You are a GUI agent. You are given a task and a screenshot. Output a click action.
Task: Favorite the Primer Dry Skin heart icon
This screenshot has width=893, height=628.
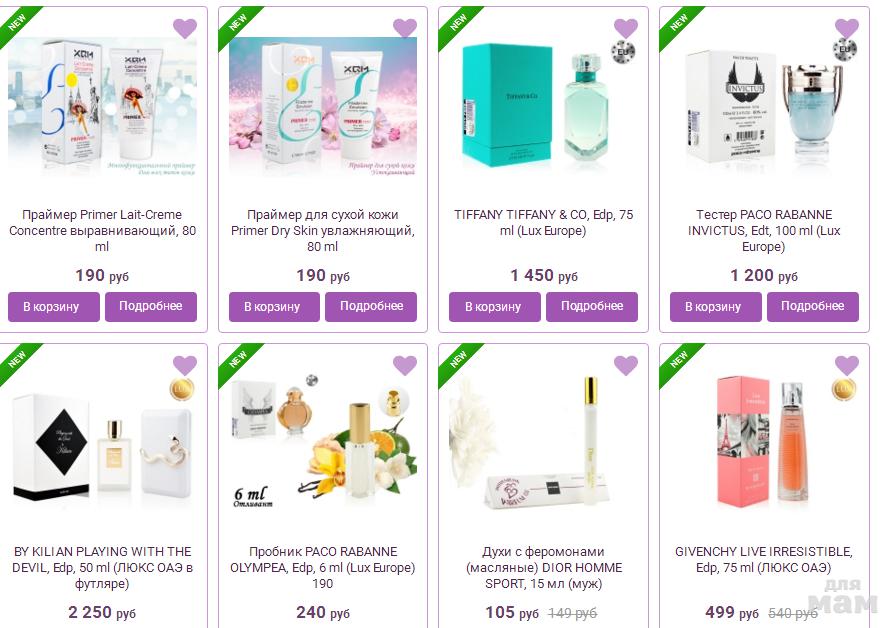(x=405, y=28)
